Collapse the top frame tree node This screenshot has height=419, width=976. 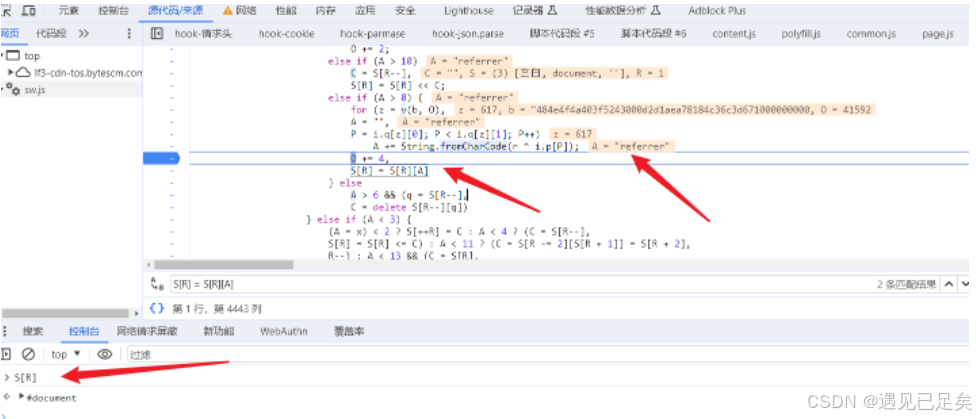(2, 56)
